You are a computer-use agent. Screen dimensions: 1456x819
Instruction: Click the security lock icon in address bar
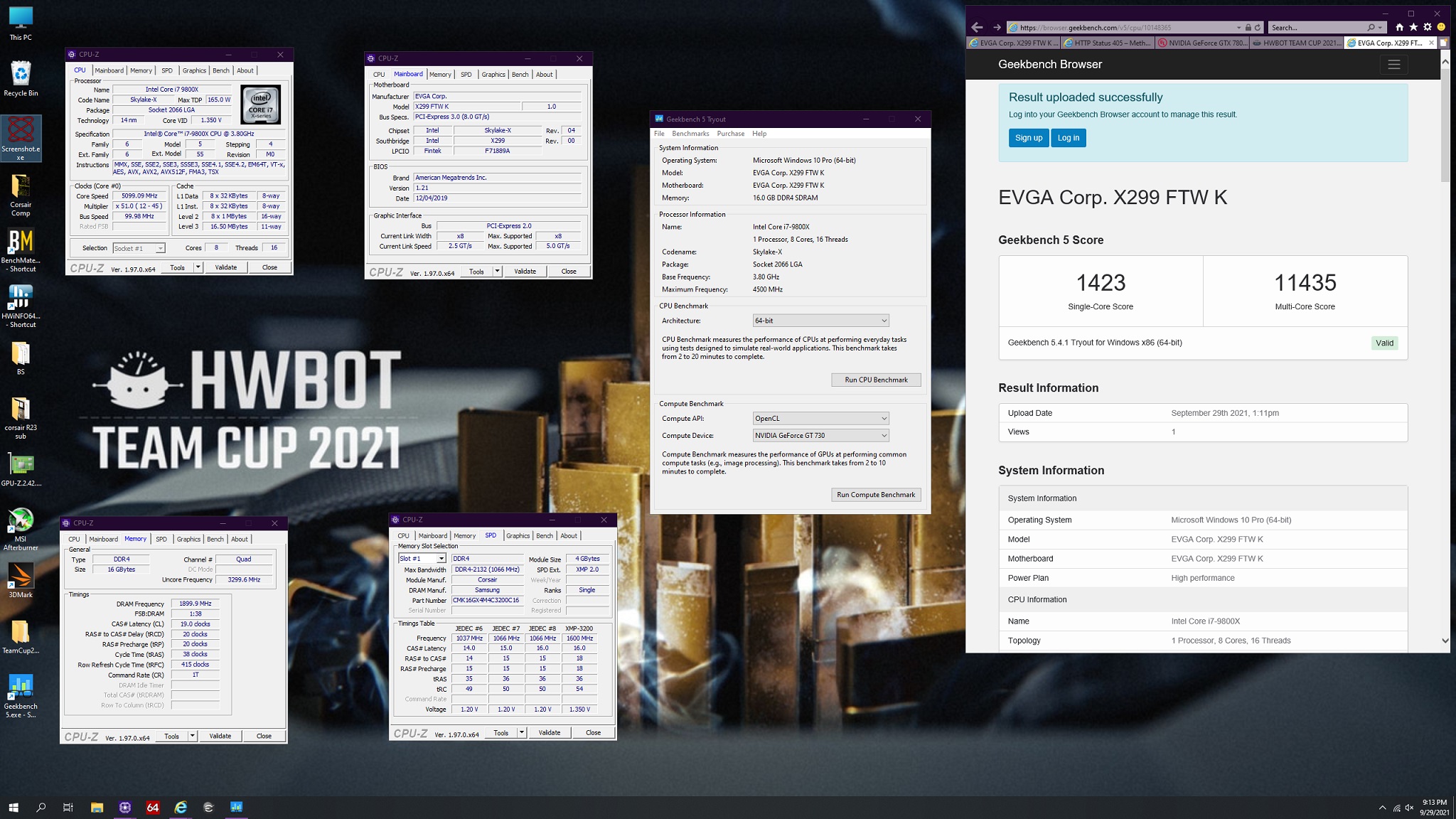1248,28
